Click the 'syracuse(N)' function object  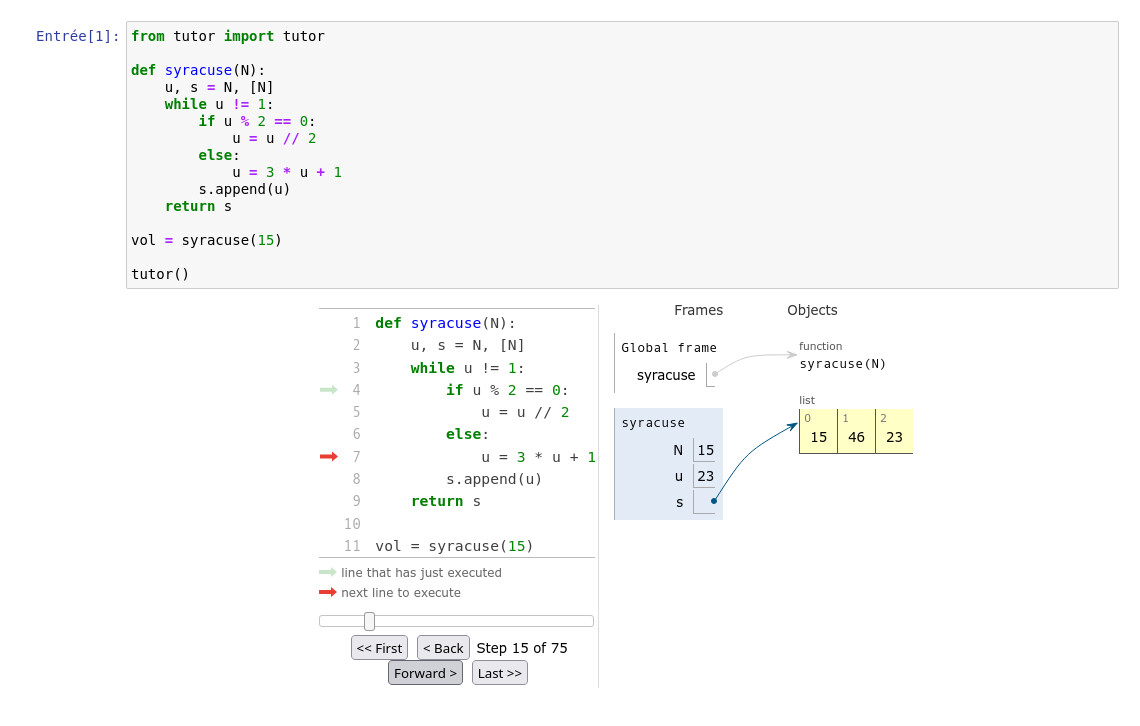point(843,363)
